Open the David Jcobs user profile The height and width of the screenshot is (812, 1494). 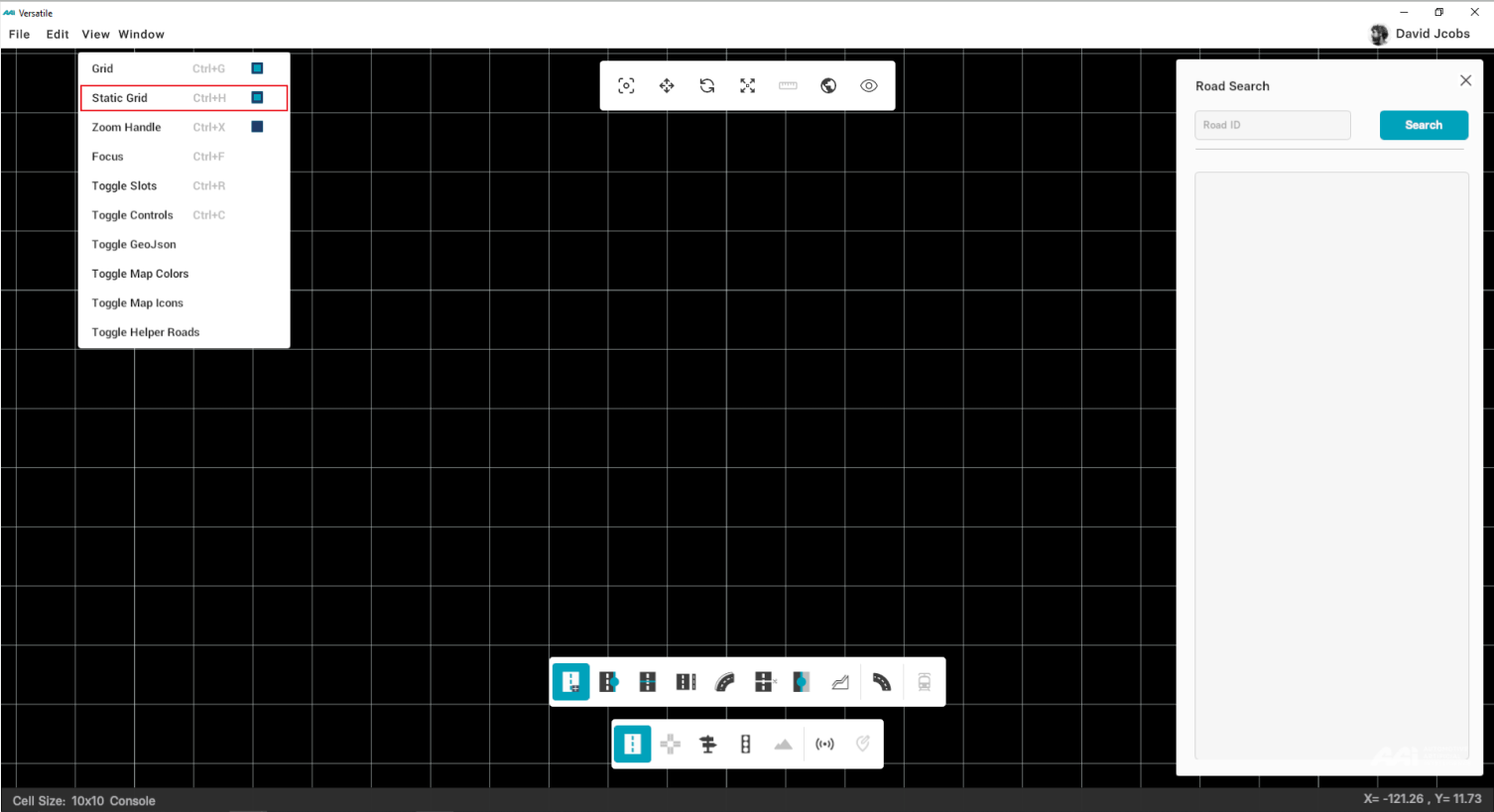tap(1421, 35)
